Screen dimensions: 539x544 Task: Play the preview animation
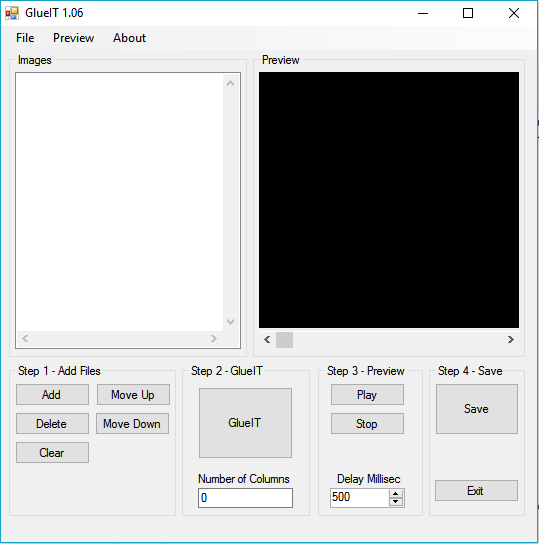(367, 394)
